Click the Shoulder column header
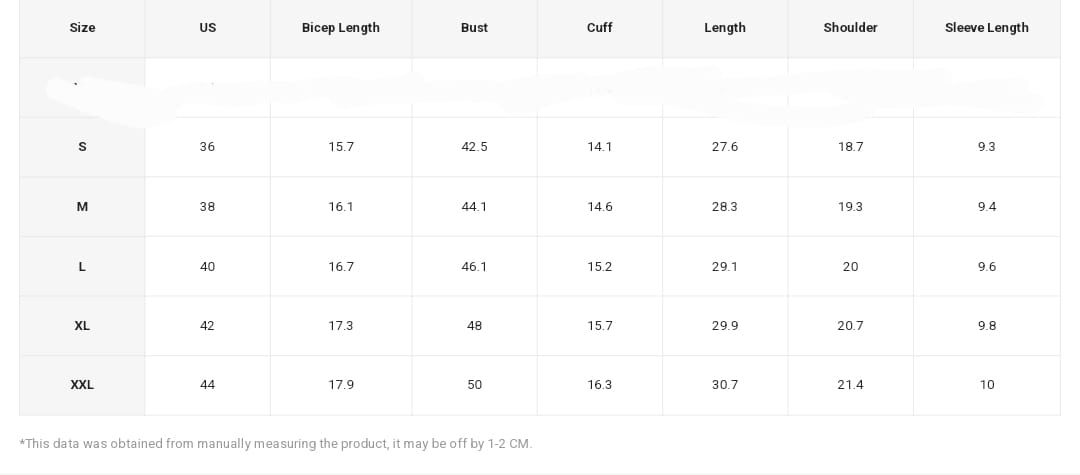The width and height of the screenshot is (1080, 475). [x=850, y=28]
